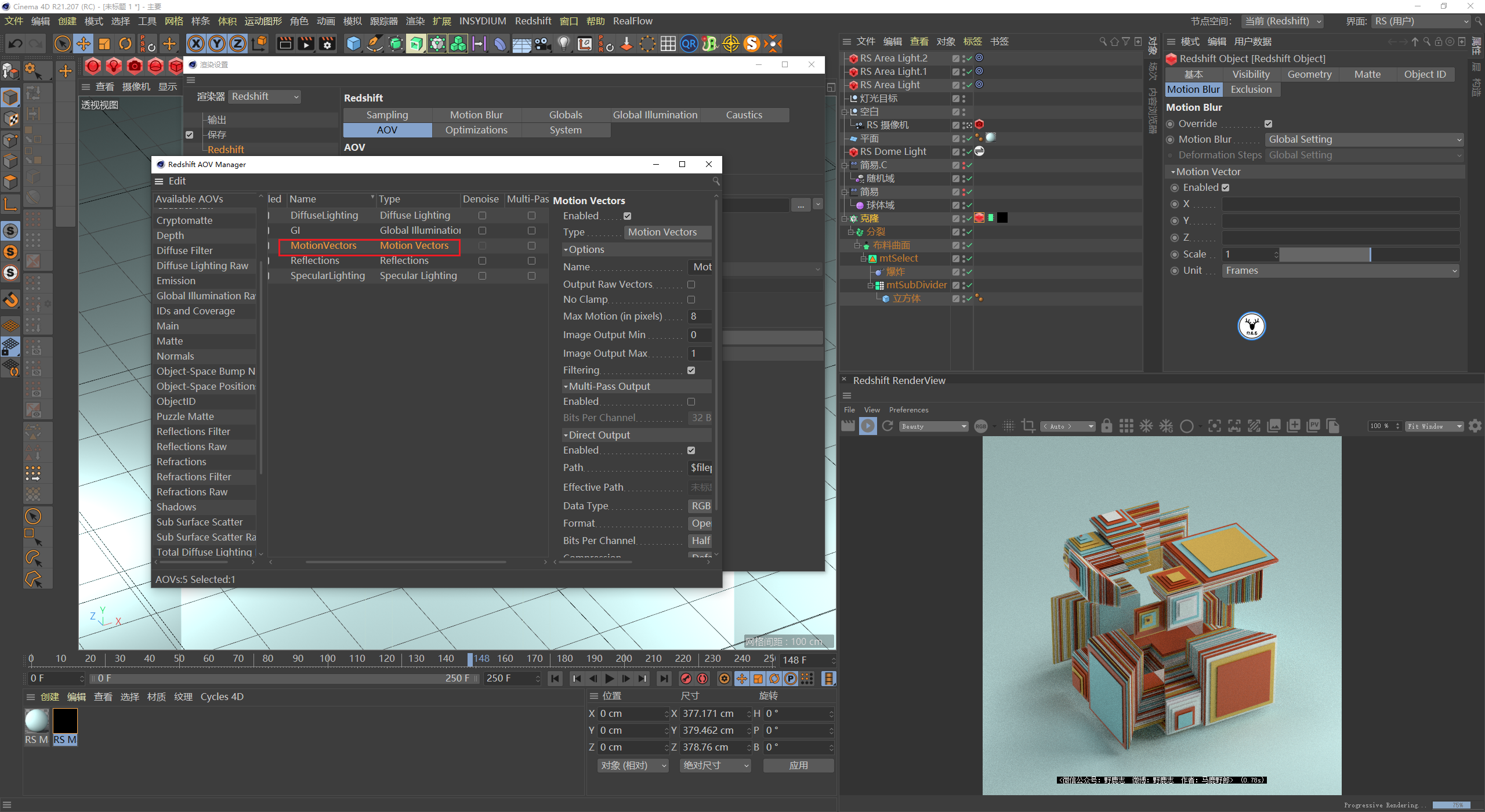Start IPR play in Redshift RenderView
Viewport: 1485px width, 812px height.
click(868, 426)
